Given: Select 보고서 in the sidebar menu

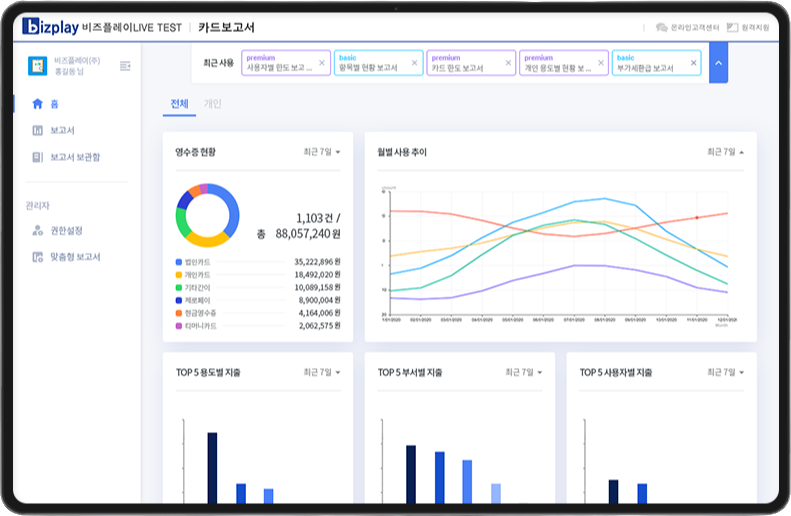Looking at the screenshot, I should point(62,131).
